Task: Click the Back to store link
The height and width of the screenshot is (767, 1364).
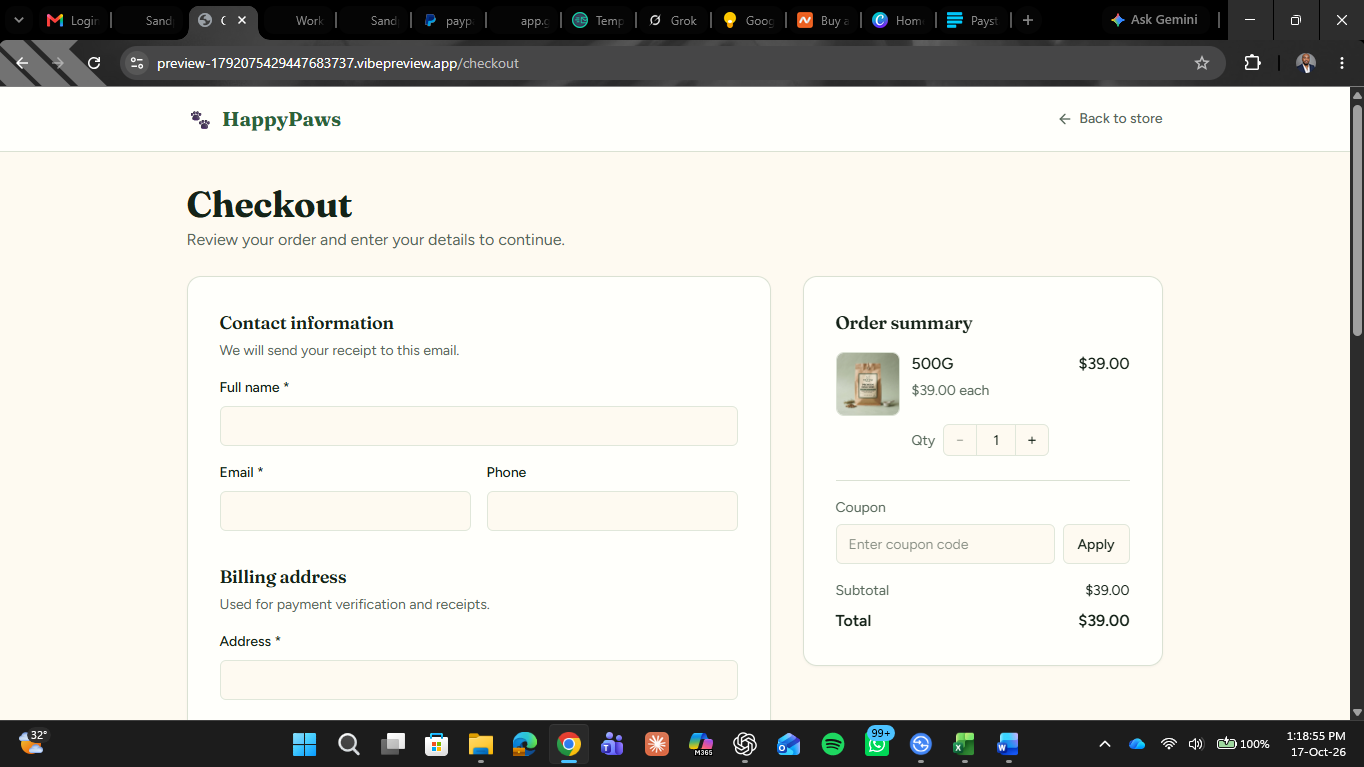Action: tap(1110, 119)
